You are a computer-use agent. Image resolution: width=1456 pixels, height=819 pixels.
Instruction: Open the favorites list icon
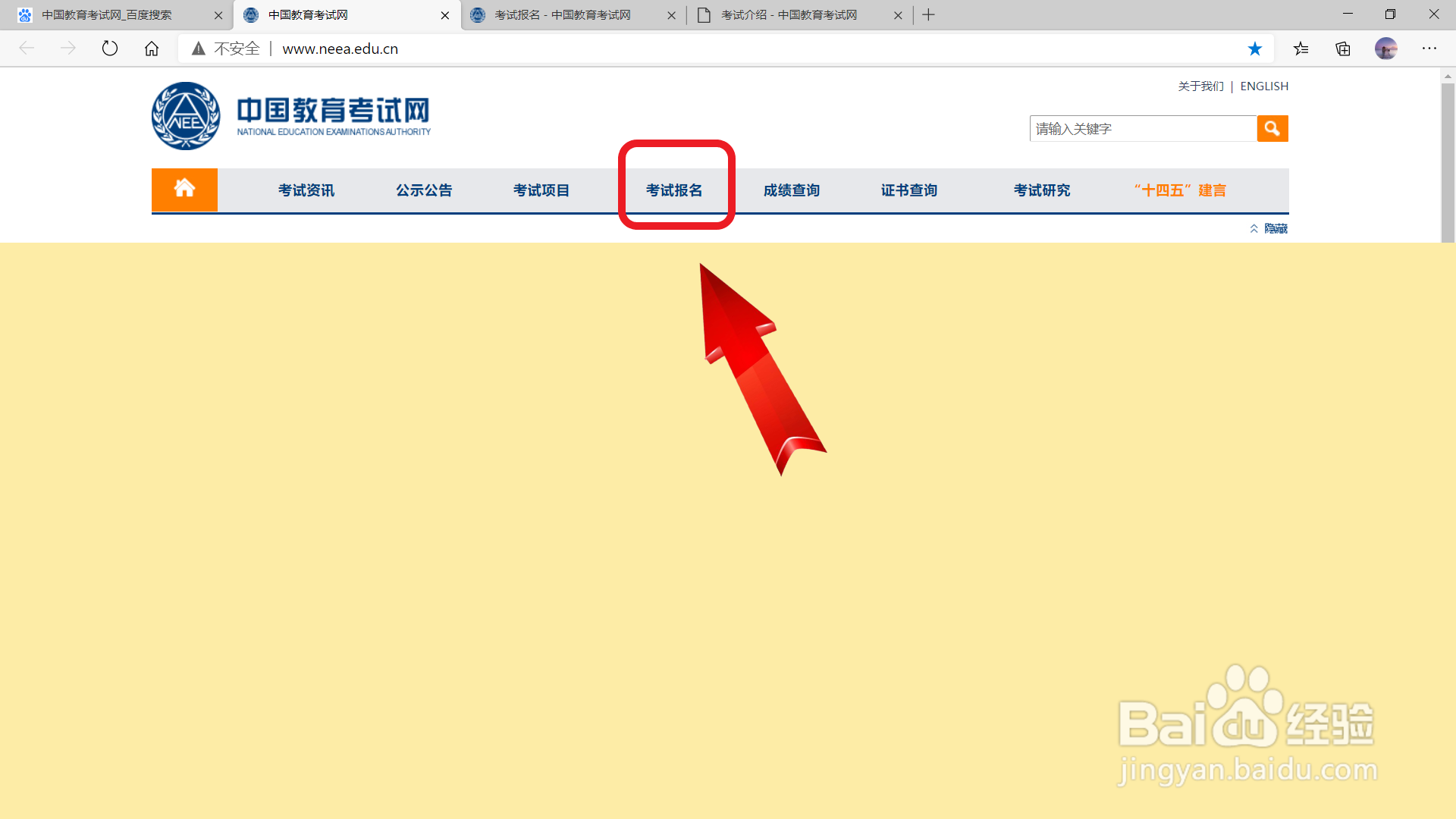tap(1301, 49)
